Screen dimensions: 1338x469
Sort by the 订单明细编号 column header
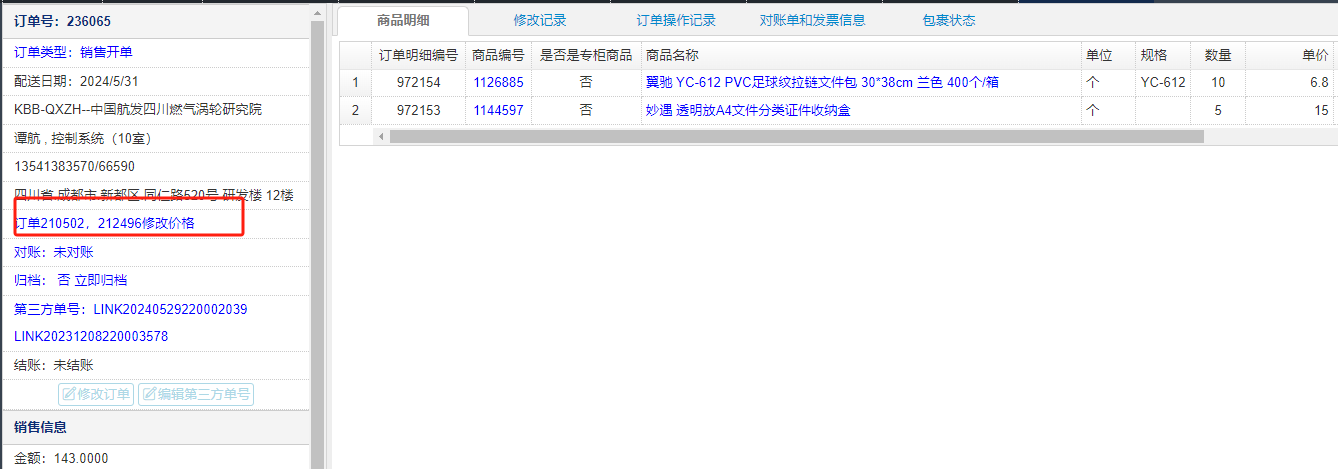[x=418, y=55]
